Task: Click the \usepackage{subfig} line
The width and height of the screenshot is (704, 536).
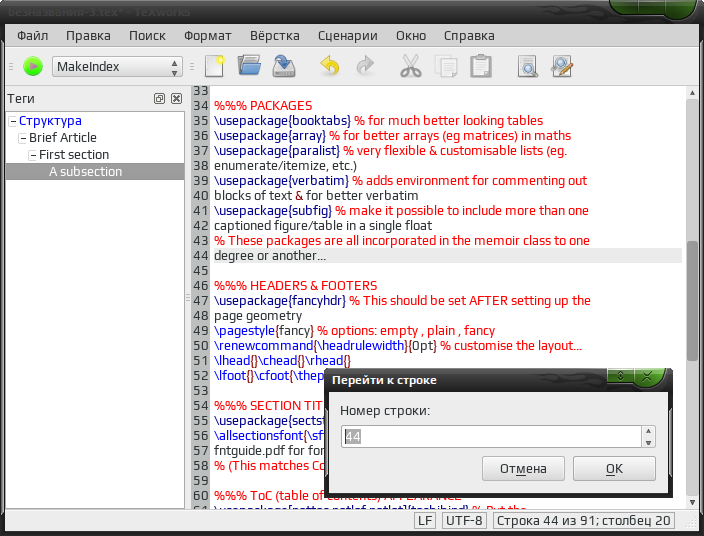Action: point(401,211)
